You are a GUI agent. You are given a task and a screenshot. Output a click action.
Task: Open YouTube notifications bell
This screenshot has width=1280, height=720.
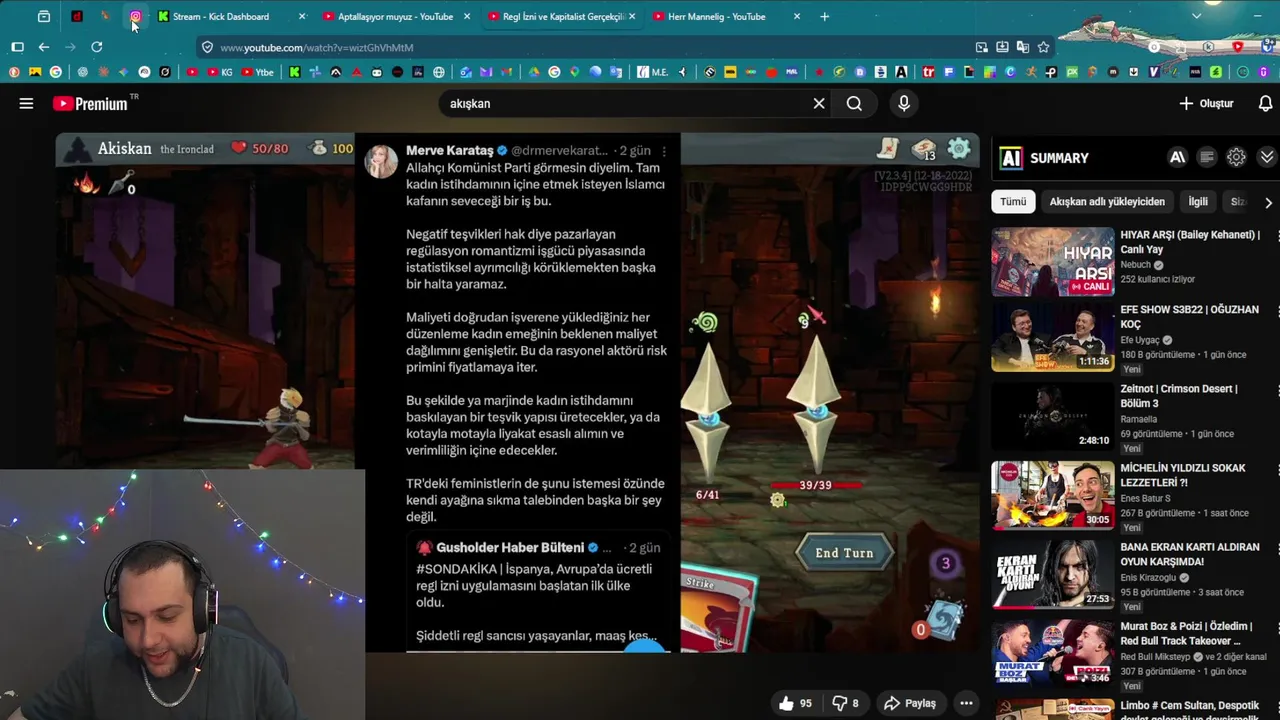(1265, 103)
